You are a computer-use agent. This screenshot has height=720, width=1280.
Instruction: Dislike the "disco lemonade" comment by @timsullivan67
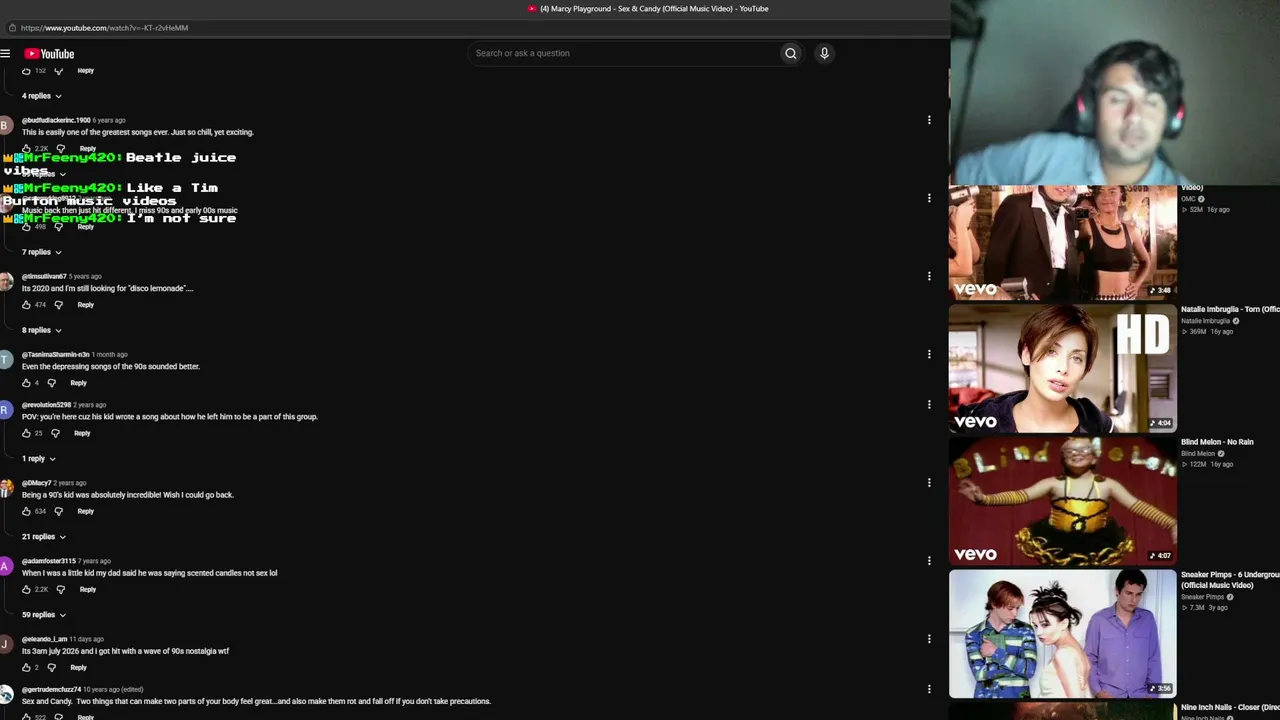point(58,305)
